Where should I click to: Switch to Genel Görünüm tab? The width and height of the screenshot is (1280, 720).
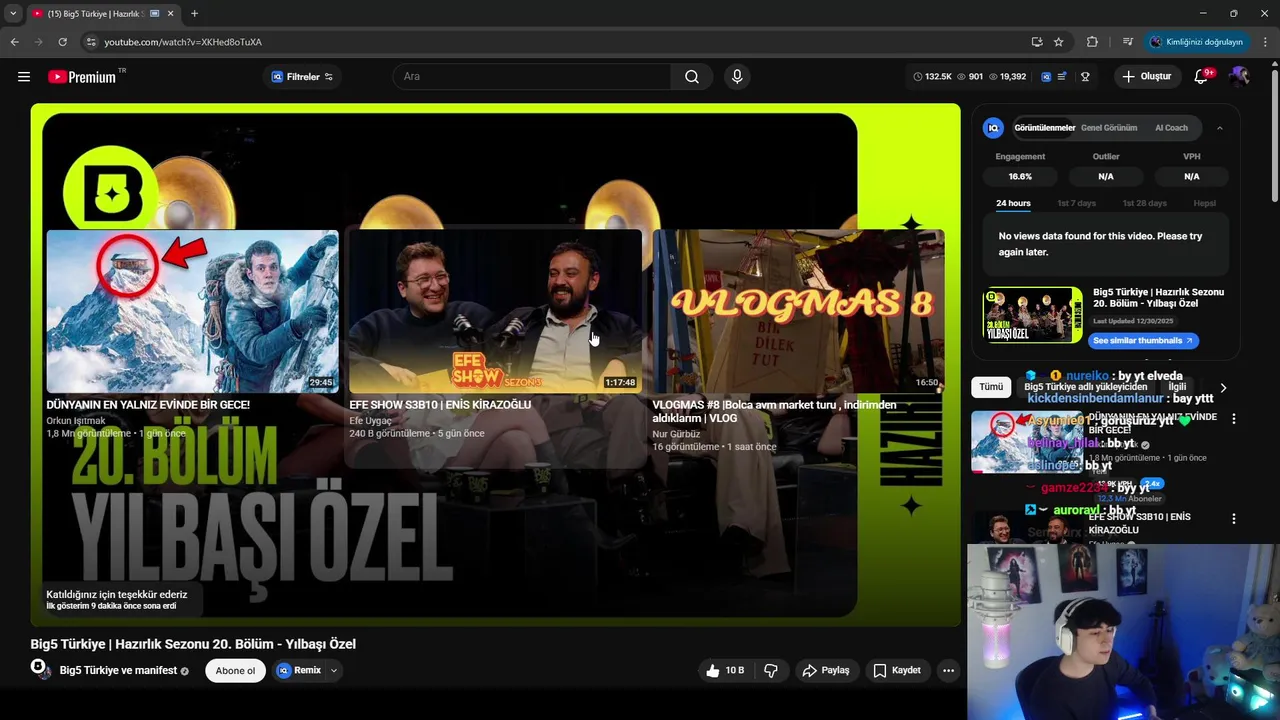[x=1109, y=128]
